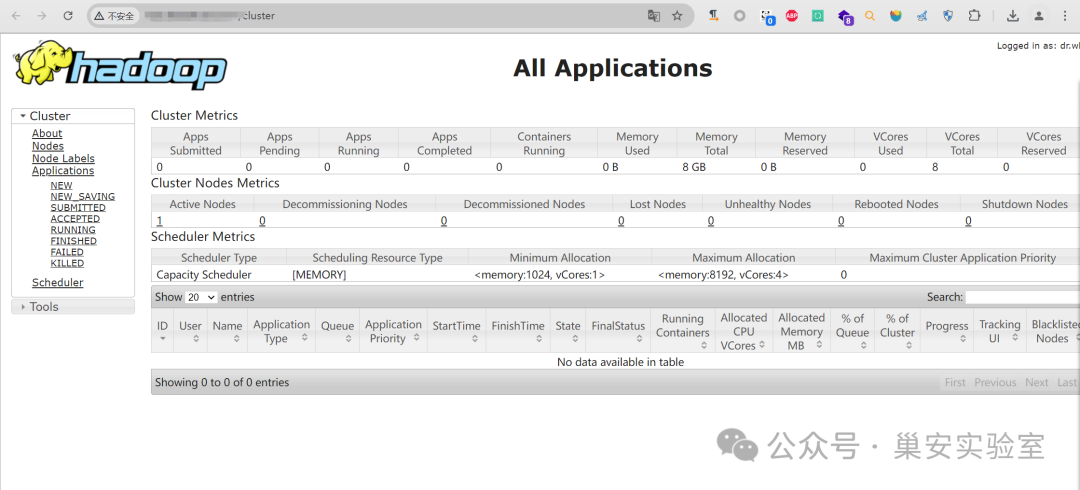Filter applications by RUNNING state
The image size is (1080, 490).
coord(73,230)
